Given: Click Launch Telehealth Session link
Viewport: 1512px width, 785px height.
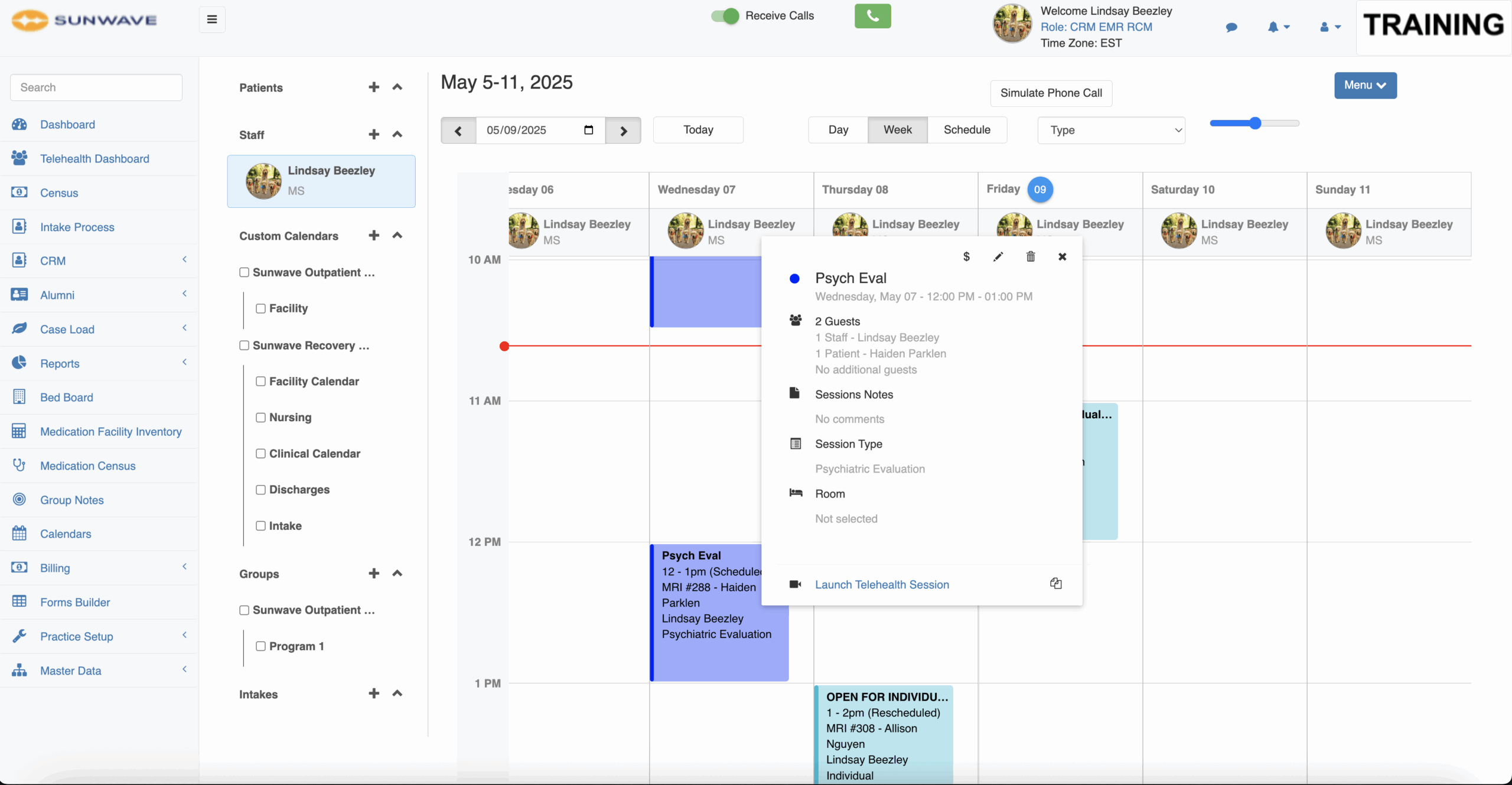Looking at the screenshot, I should (x=882, y=585).
